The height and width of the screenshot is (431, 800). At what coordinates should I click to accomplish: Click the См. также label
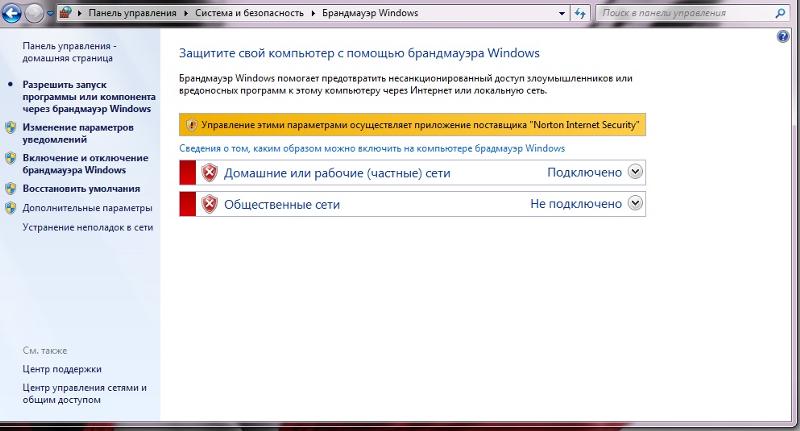tap(45, 350)
